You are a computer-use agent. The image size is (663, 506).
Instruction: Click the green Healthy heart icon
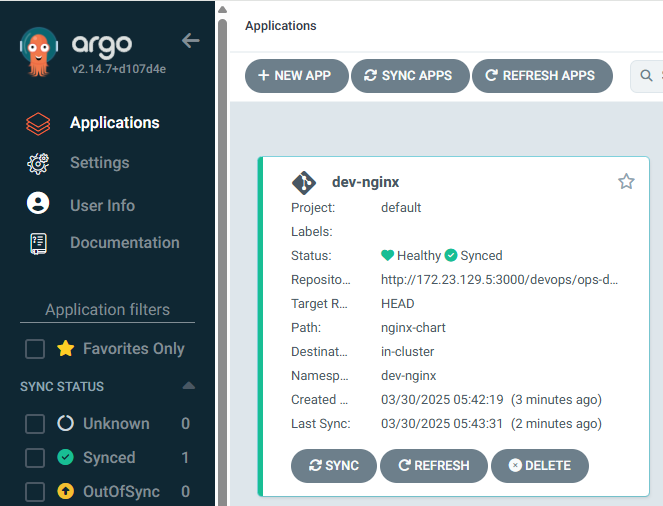(x=387, y=255)
